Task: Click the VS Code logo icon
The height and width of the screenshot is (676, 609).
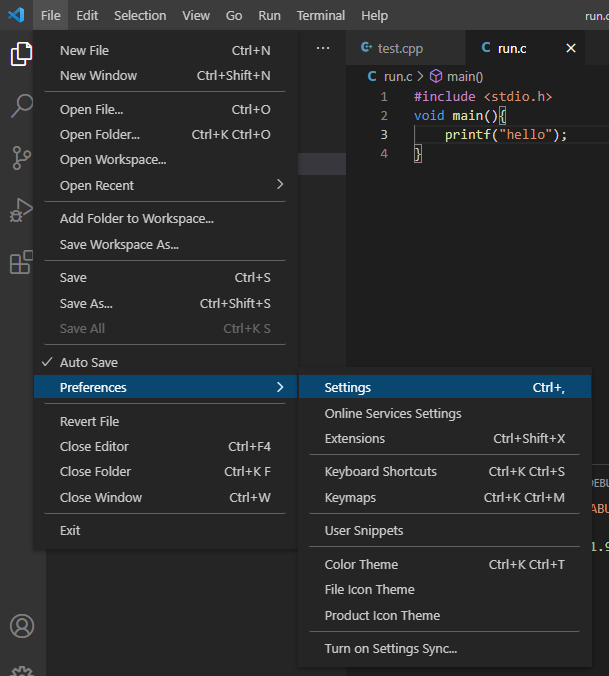Action: point(16,15)
